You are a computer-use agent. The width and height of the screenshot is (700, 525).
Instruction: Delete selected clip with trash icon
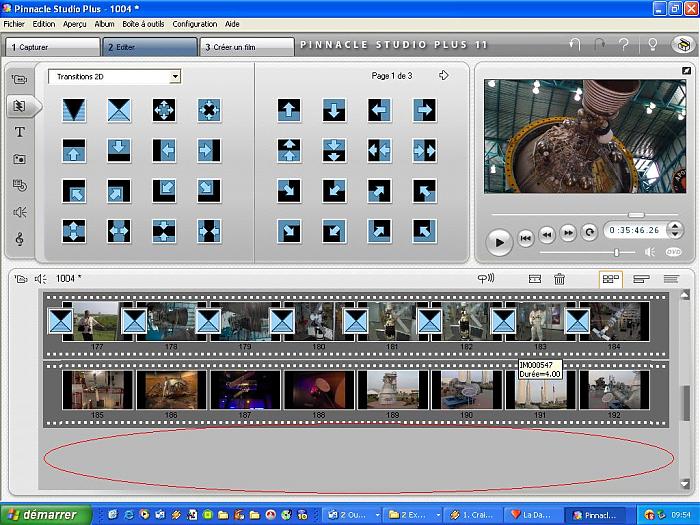[559, 279]
